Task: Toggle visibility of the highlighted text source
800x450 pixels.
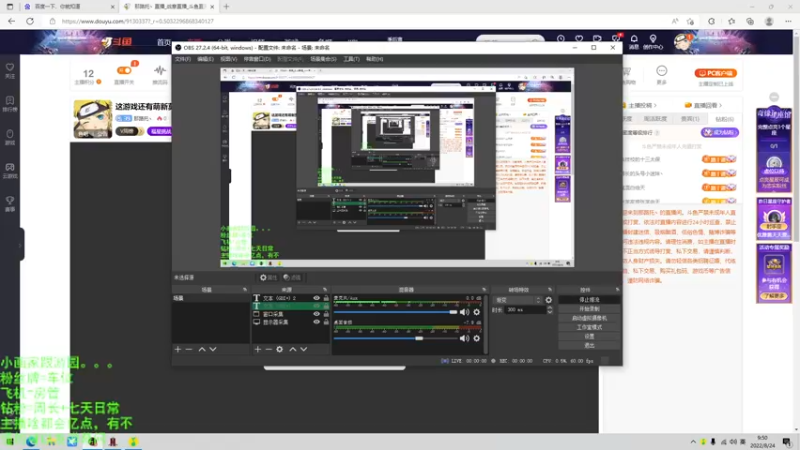Action: pos(316,306)
